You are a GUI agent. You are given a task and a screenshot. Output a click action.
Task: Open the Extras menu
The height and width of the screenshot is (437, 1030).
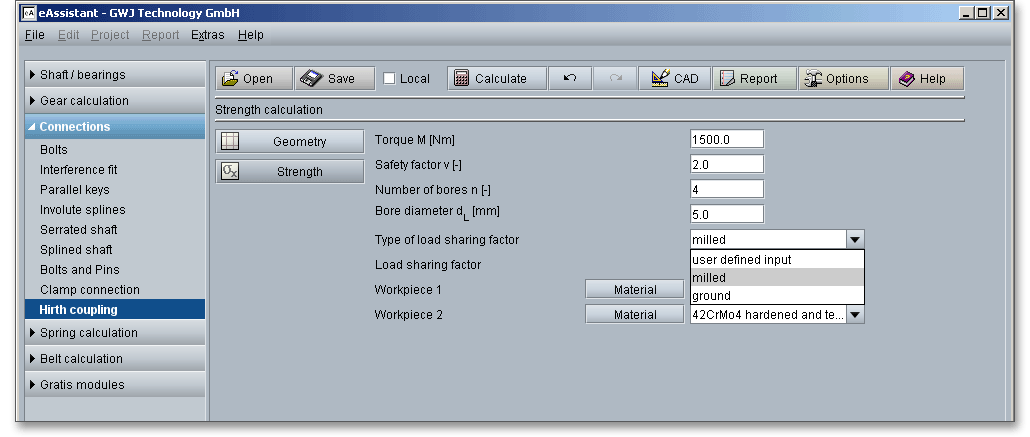208,35
